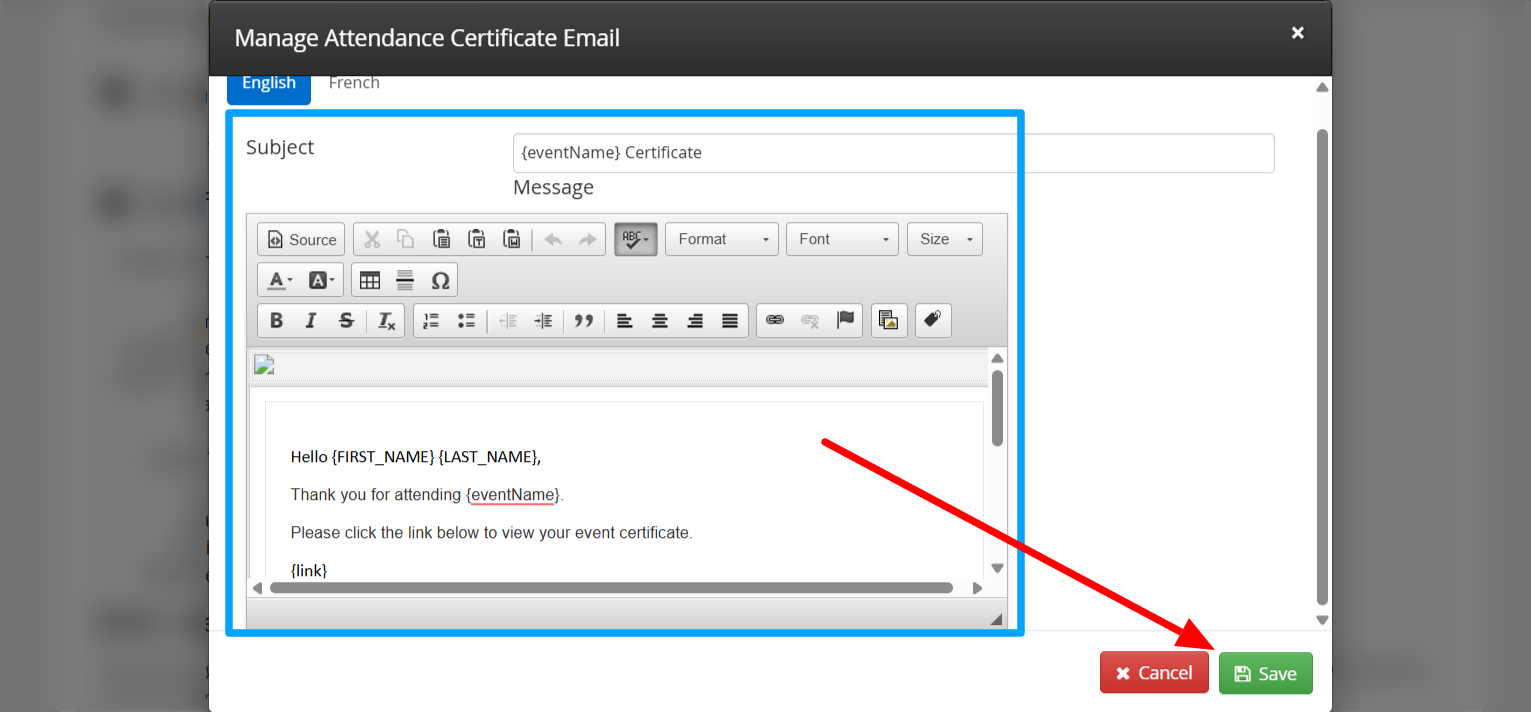Expand the Font dropdown

point(842,239)
